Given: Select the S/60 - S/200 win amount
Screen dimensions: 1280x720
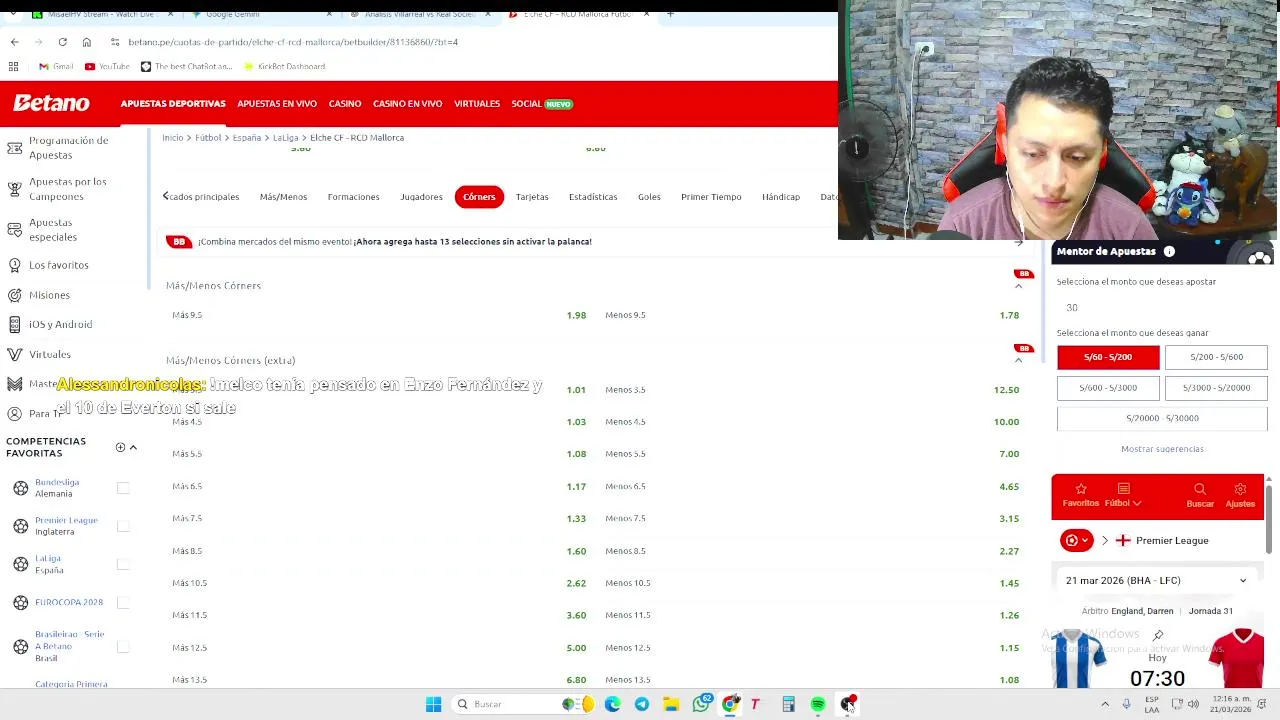Looking at the screenshot, I should pyautogui.click(x=1108, y=357).
